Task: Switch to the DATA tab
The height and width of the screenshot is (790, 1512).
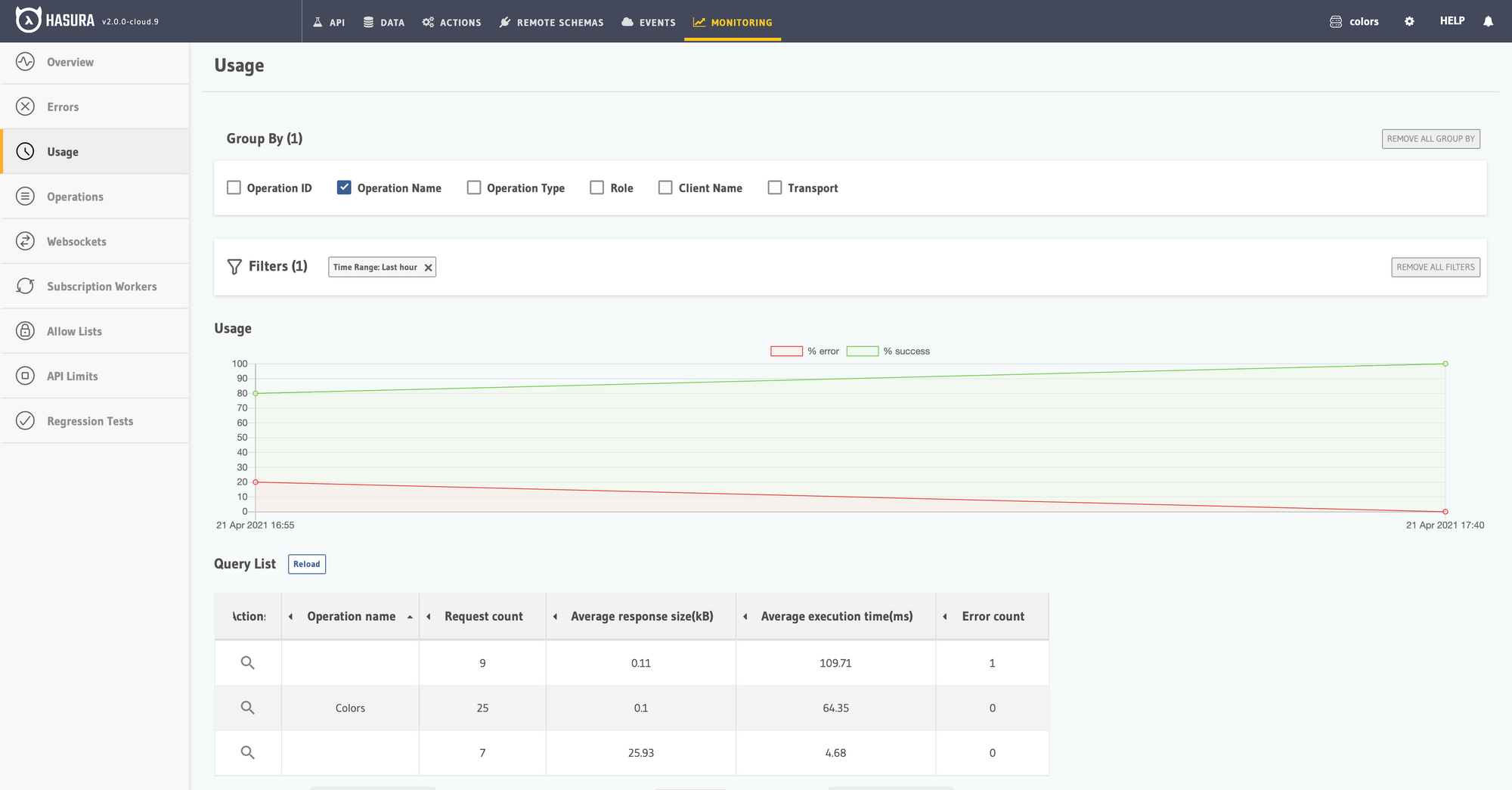Action: (384, 22)
